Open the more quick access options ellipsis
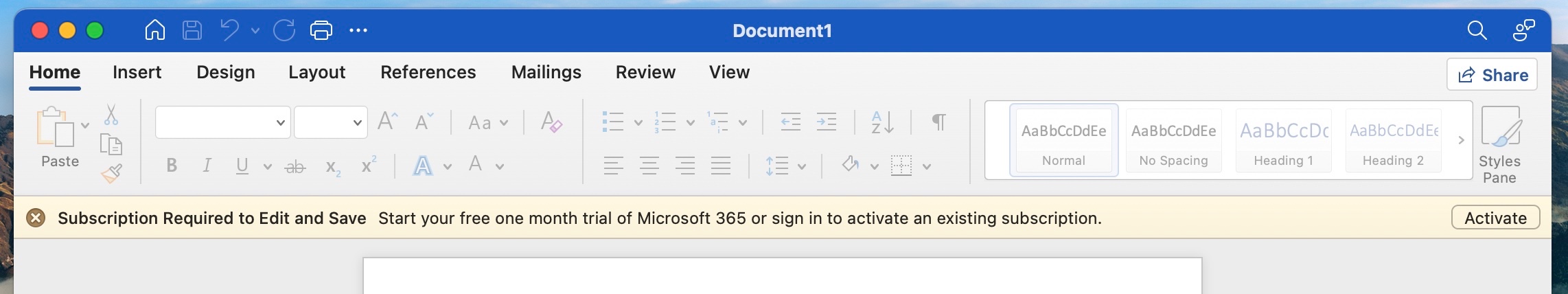This screenshot has width=1568, height=294. click(358, 30)
